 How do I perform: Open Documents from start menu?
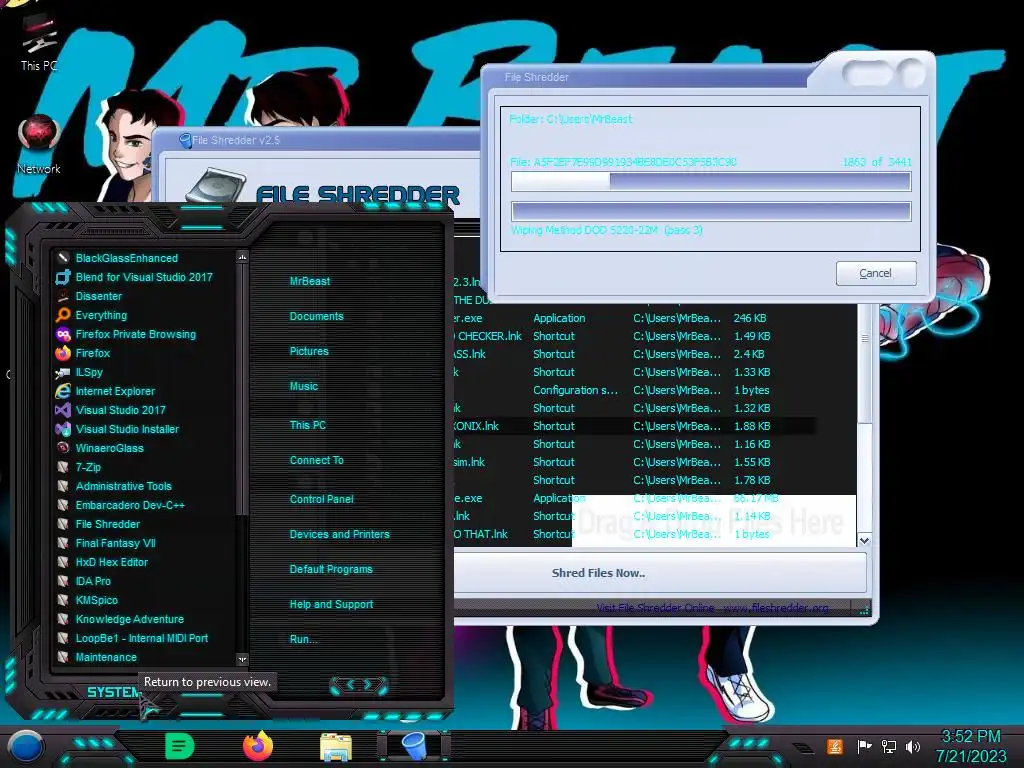coord(316,316)
